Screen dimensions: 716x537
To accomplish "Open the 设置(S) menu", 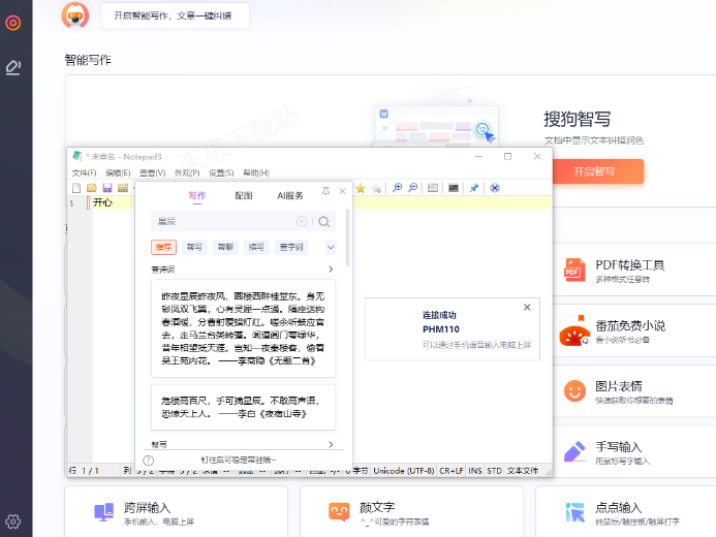I will 221,173.
